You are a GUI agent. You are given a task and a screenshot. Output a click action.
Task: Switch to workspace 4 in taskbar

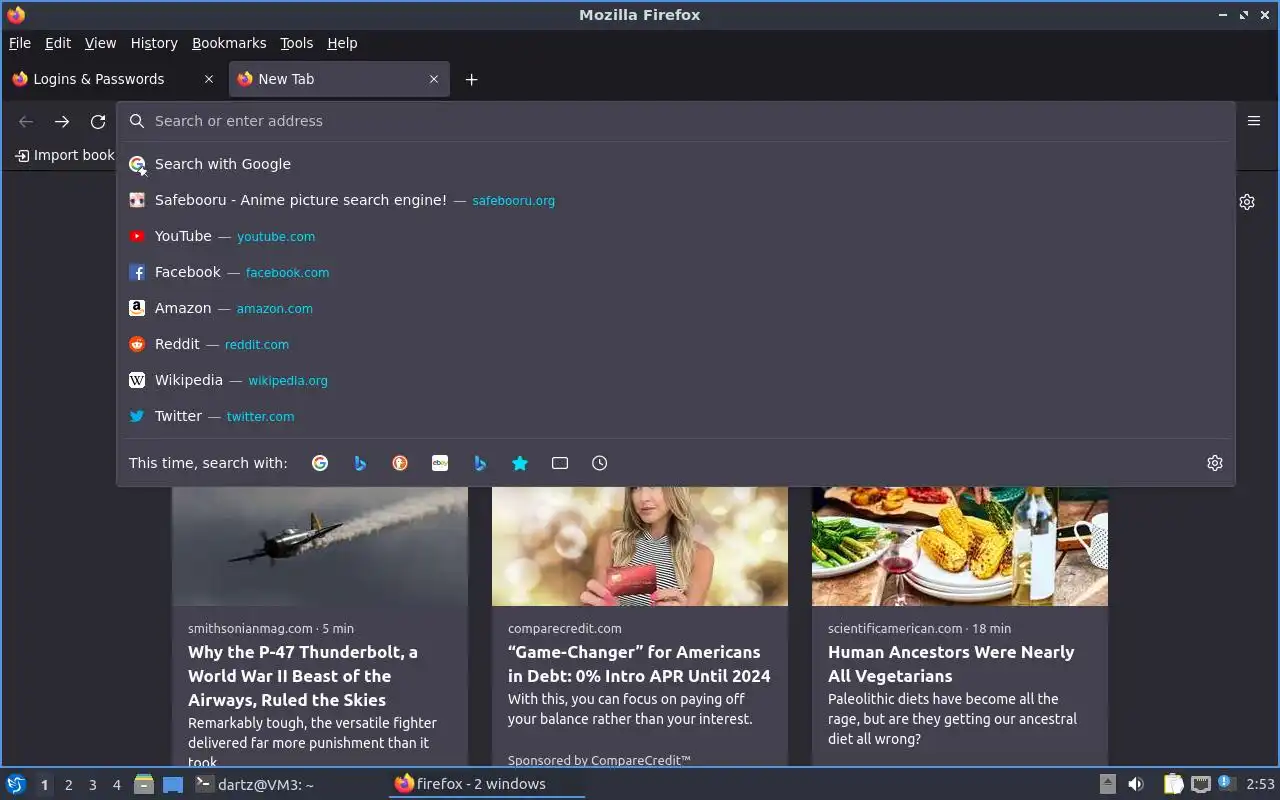coord(117,785)
